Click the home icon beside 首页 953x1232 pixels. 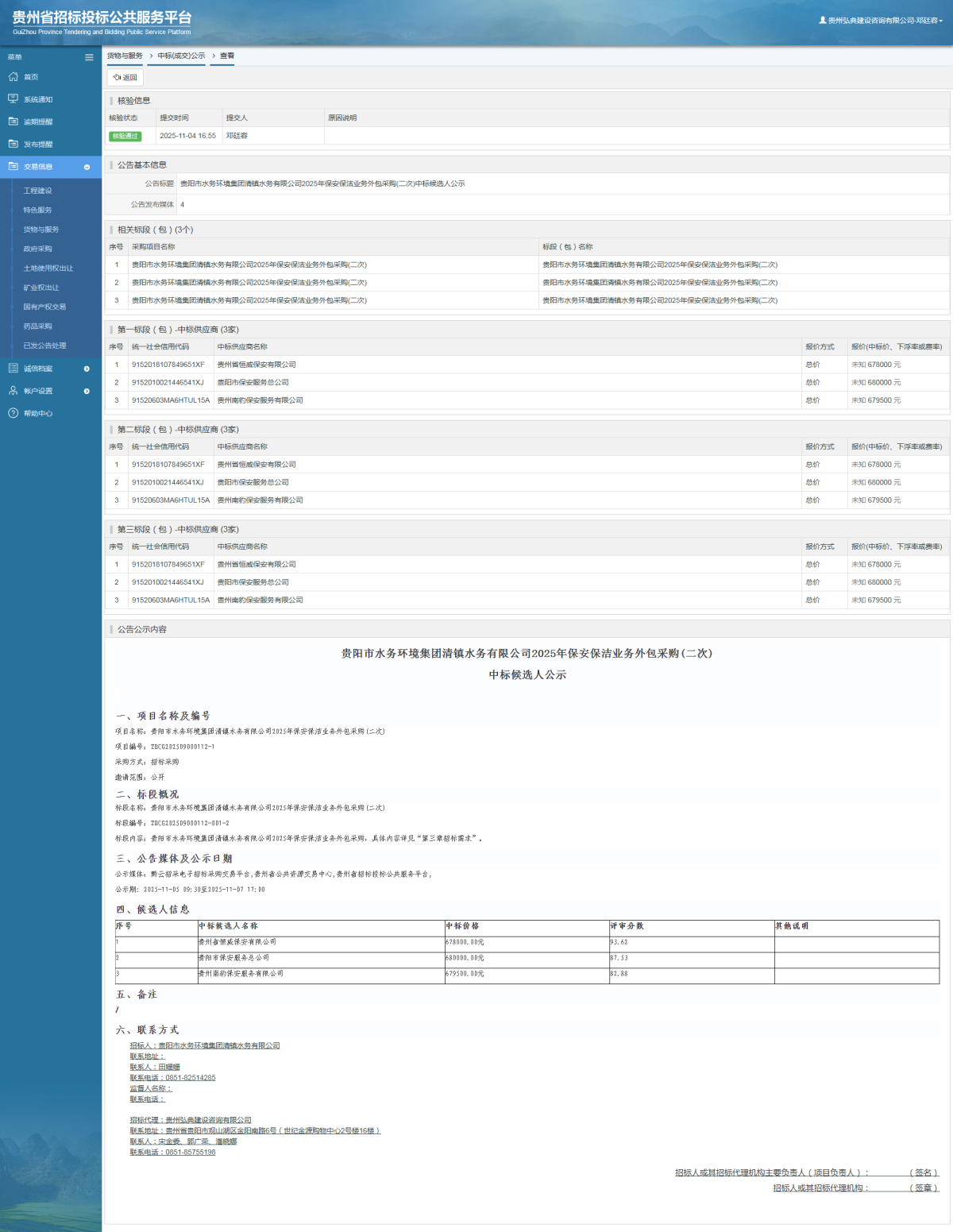click(x=13, y=77)
